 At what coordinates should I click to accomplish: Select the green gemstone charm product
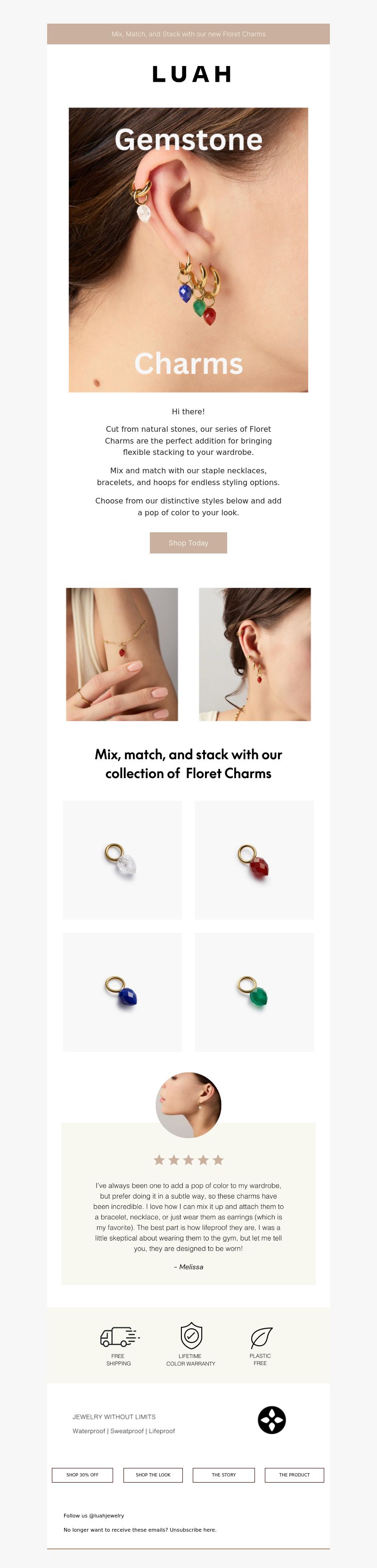click(254, 992)
